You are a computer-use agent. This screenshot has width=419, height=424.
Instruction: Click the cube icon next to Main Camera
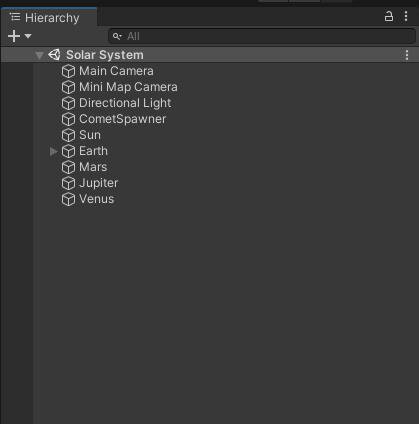(68, 71)
